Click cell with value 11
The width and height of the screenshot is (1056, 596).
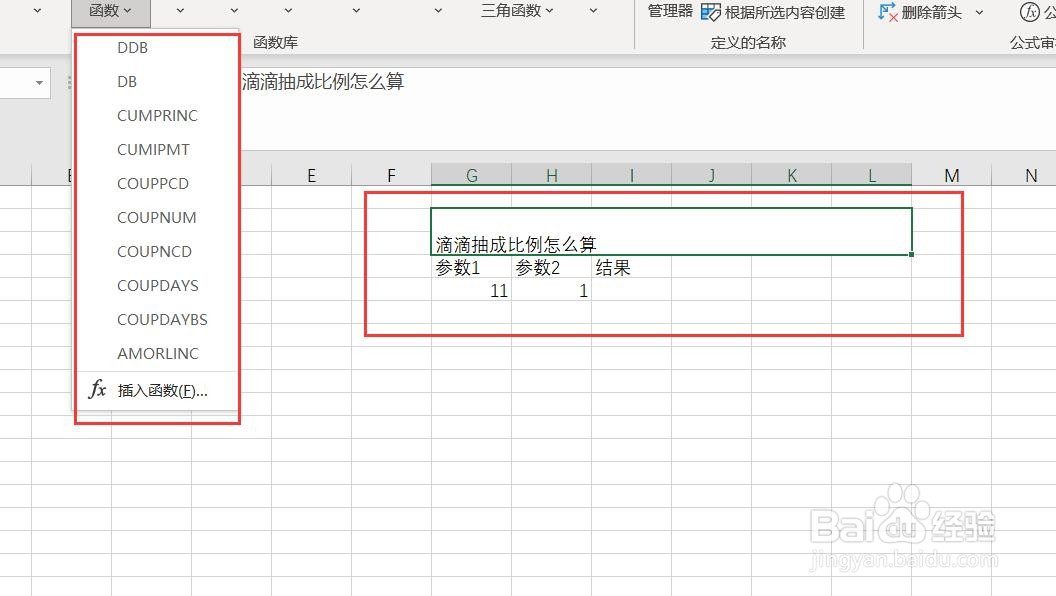click(x=471, y=290)
